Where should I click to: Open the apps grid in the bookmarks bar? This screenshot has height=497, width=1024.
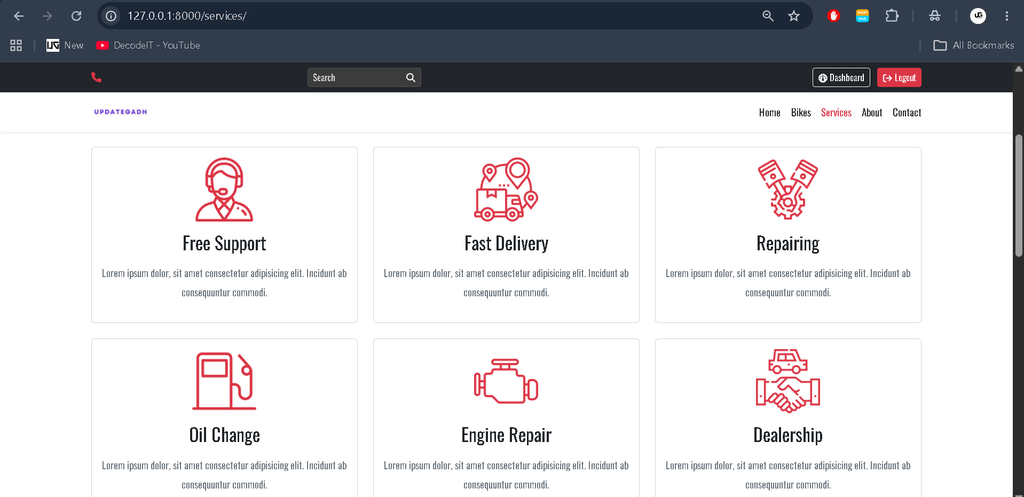(x=16, y=45)
